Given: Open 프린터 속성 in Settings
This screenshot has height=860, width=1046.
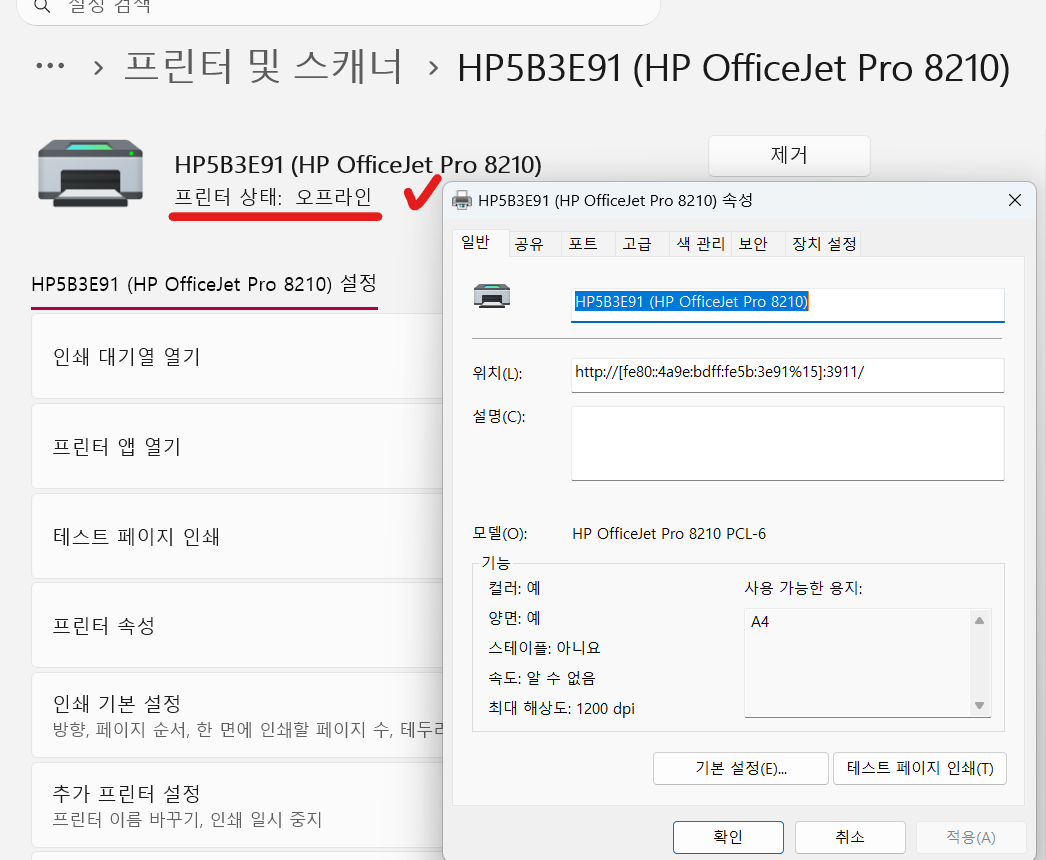Looking at the screenshot, I should click(237, 626).
